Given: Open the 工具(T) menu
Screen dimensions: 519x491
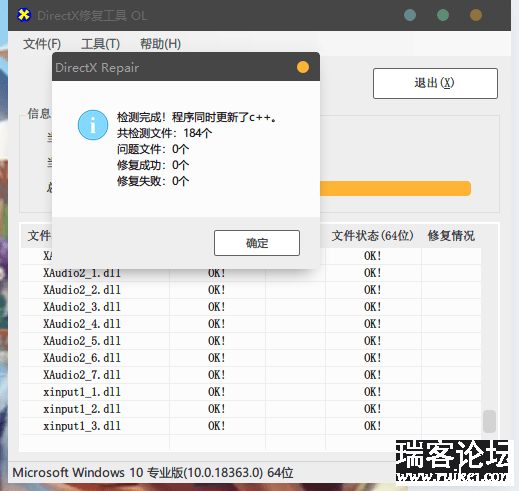Looking at the screenshot, I should point(100,44).
